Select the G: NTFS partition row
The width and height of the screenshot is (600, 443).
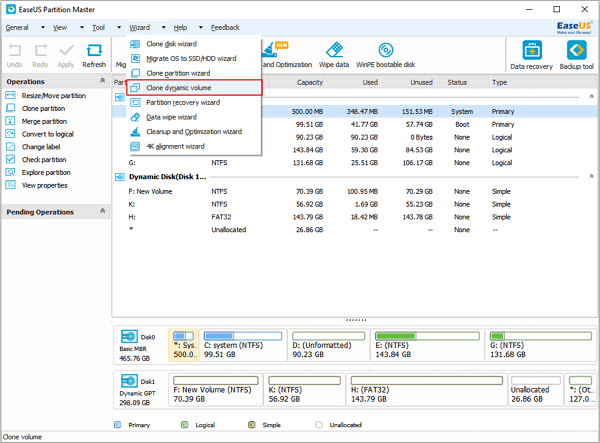pos(354,163)
